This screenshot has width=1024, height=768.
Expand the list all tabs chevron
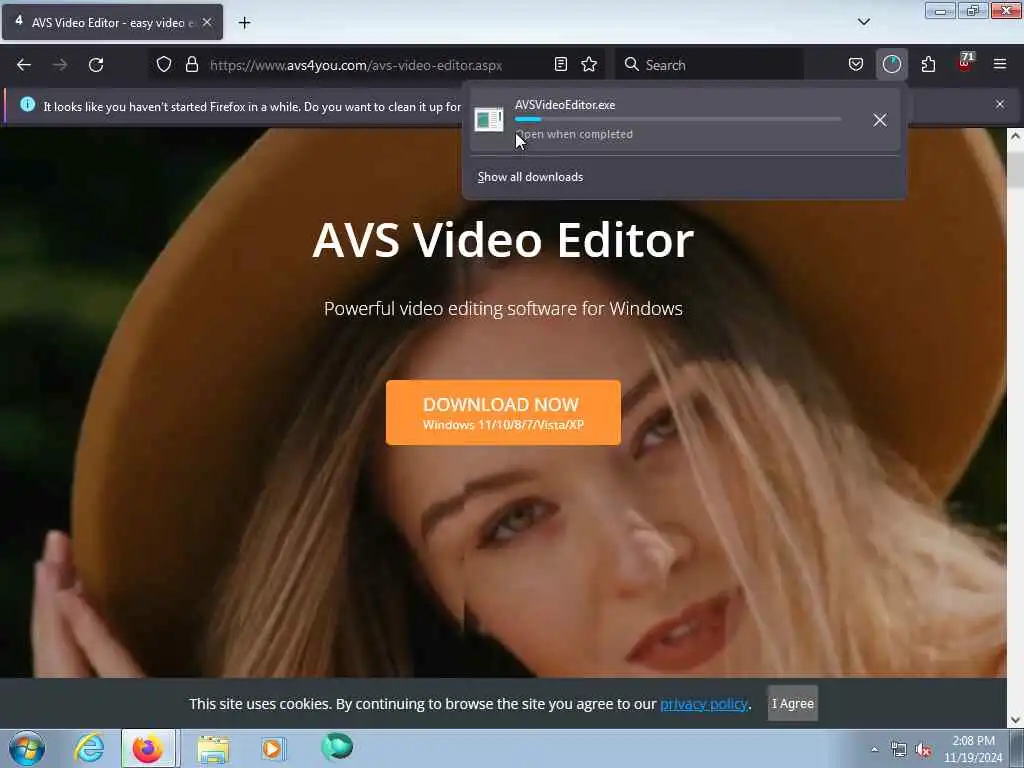coord(863,22)
